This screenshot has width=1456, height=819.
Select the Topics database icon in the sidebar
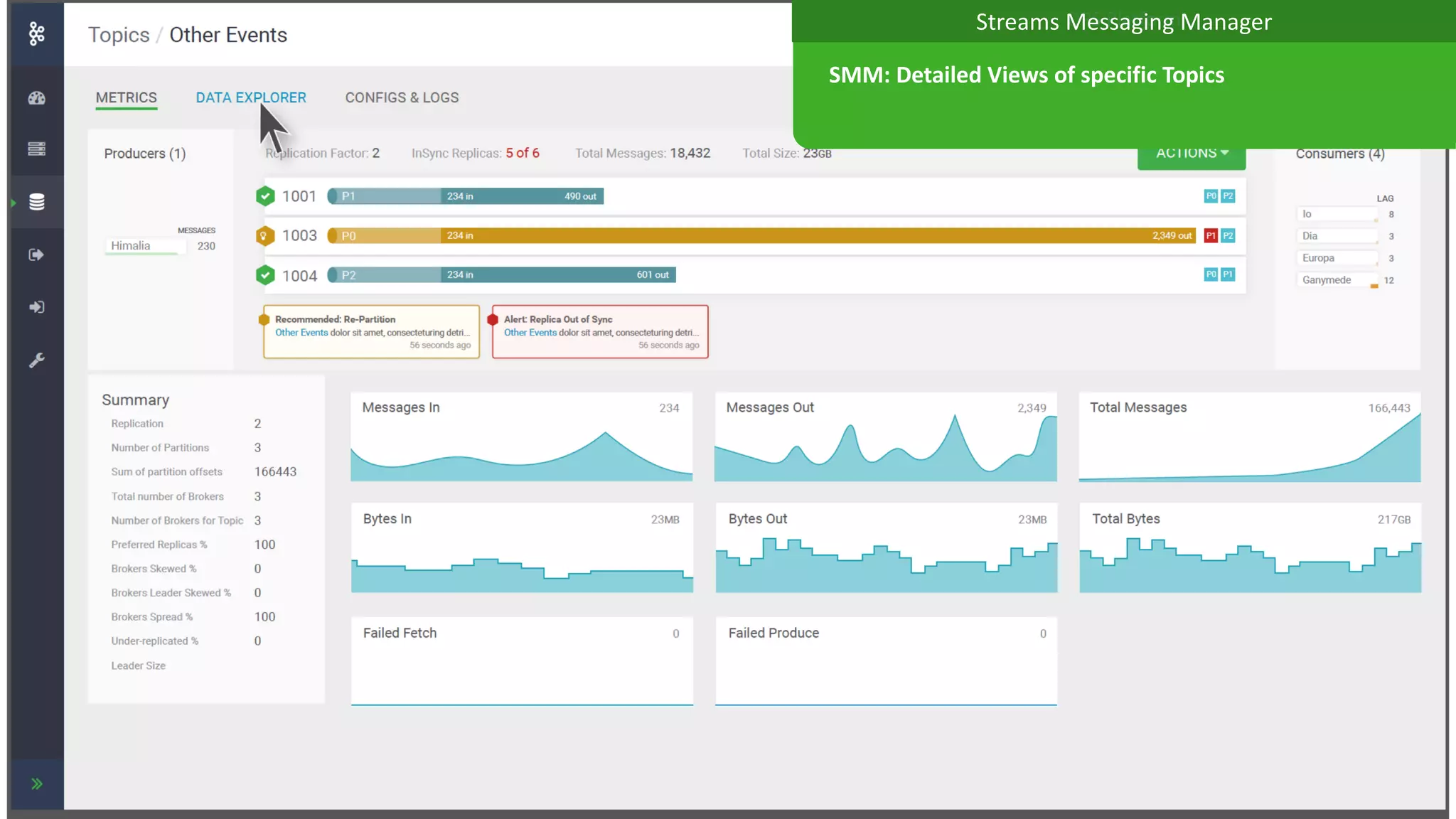[x=37, y=202]
